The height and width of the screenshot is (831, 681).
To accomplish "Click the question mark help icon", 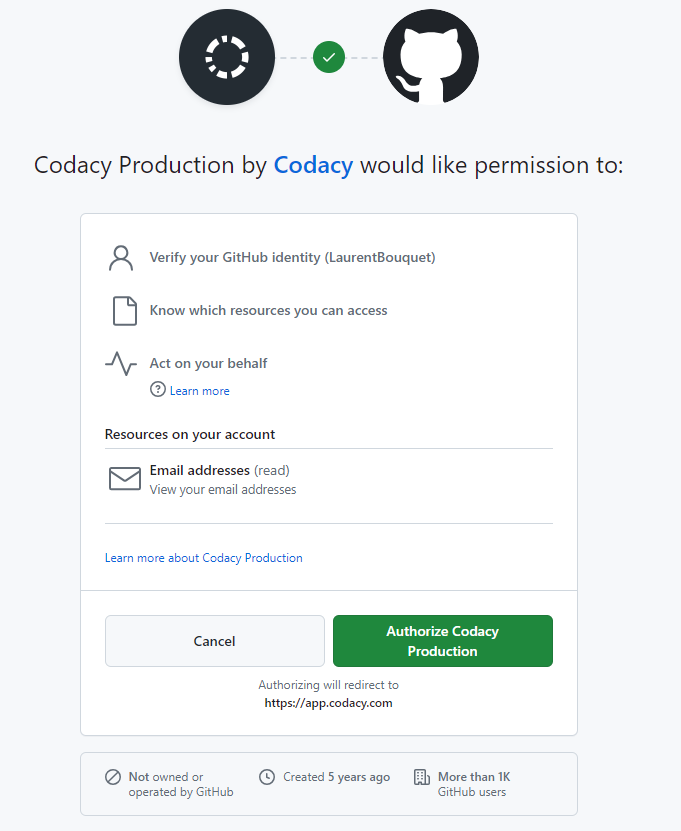I will click(x=157, y=390).
